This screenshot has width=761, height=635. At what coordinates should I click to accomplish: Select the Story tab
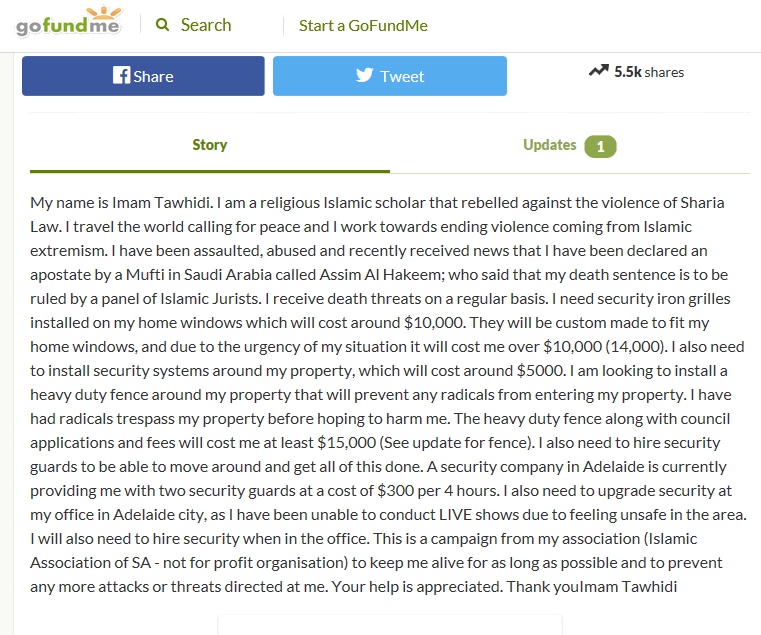click(210, 145)
